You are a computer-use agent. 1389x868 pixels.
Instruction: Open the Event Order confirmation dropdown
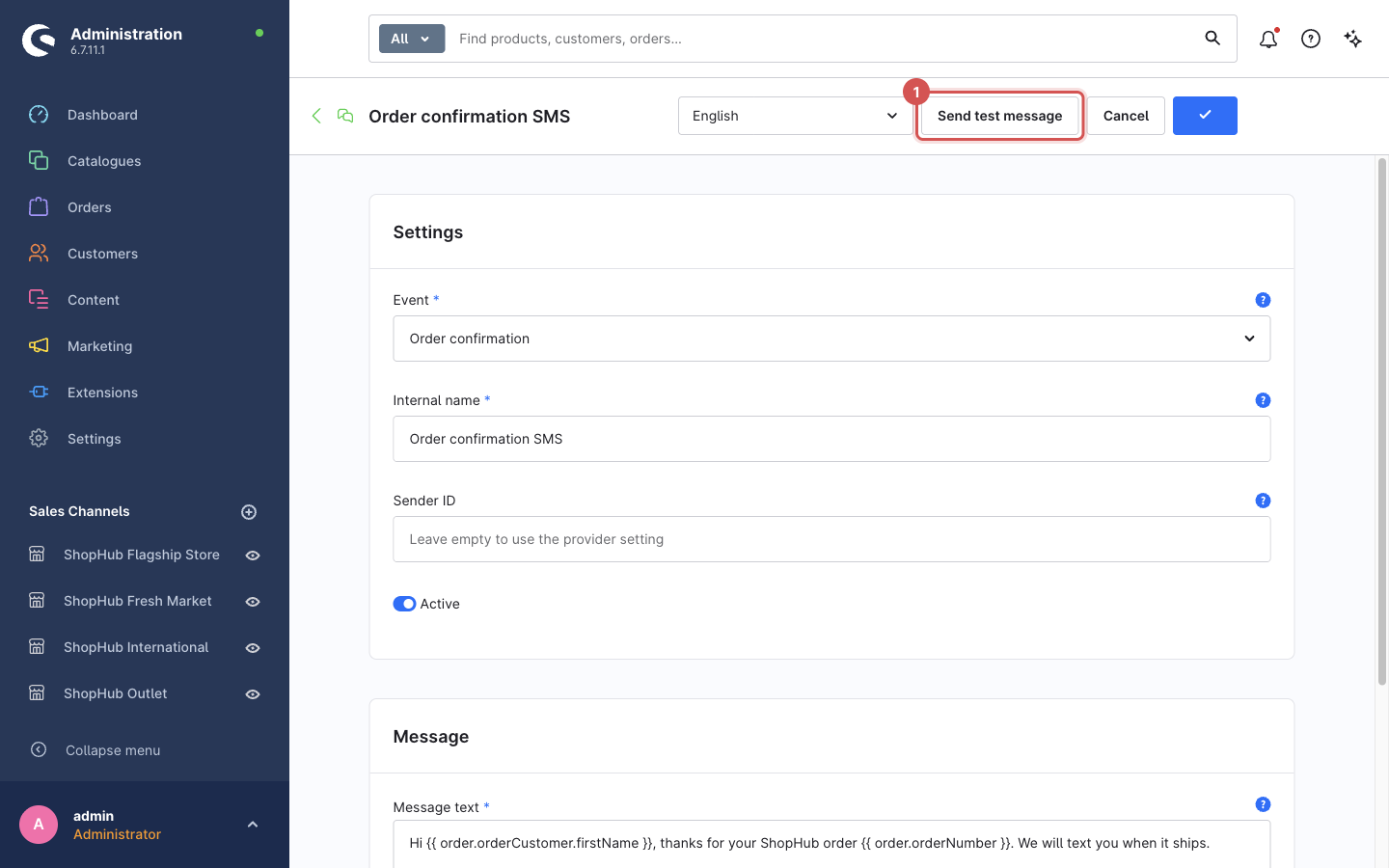click(x=831, y=339)
